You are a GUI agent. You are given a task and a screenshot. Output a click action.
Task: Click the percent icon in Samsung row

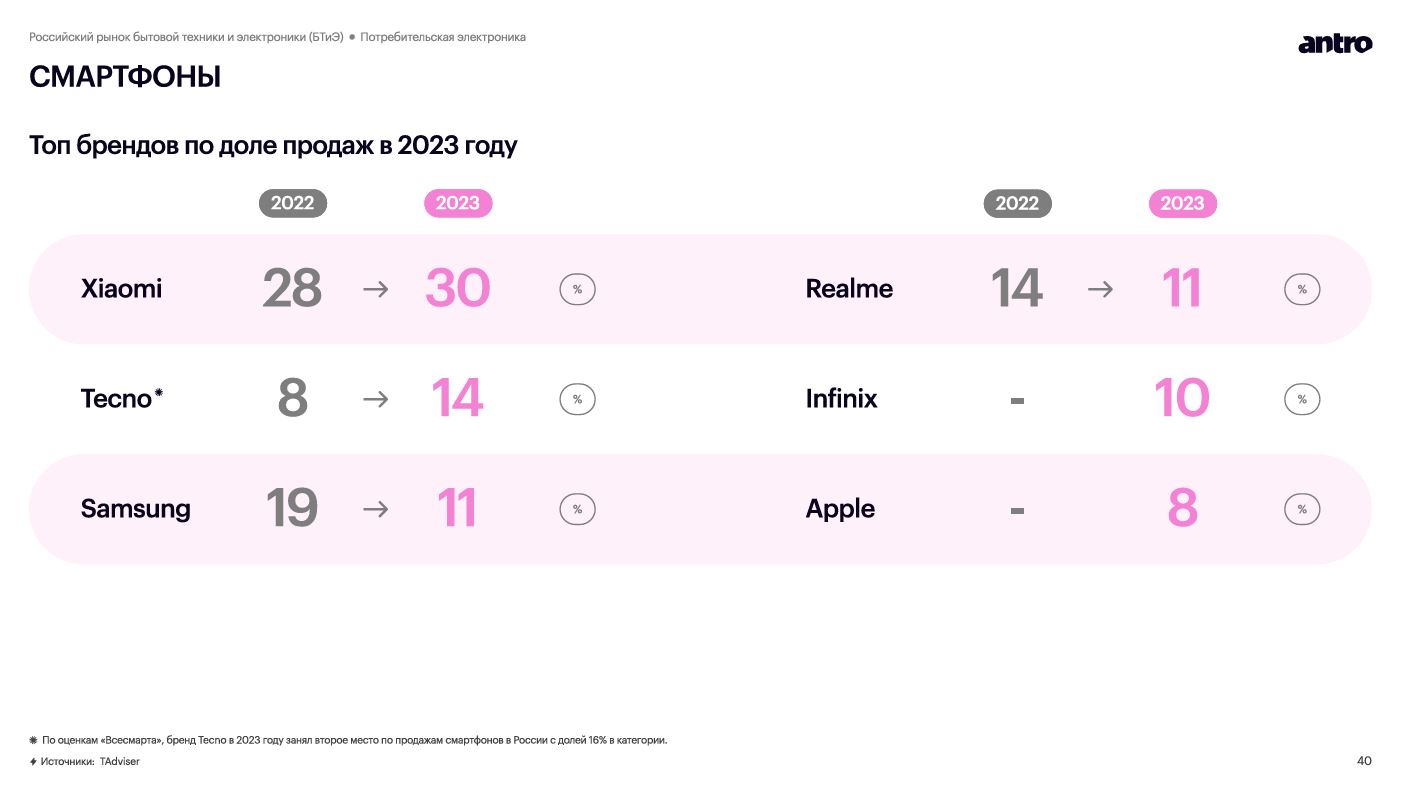577,509
